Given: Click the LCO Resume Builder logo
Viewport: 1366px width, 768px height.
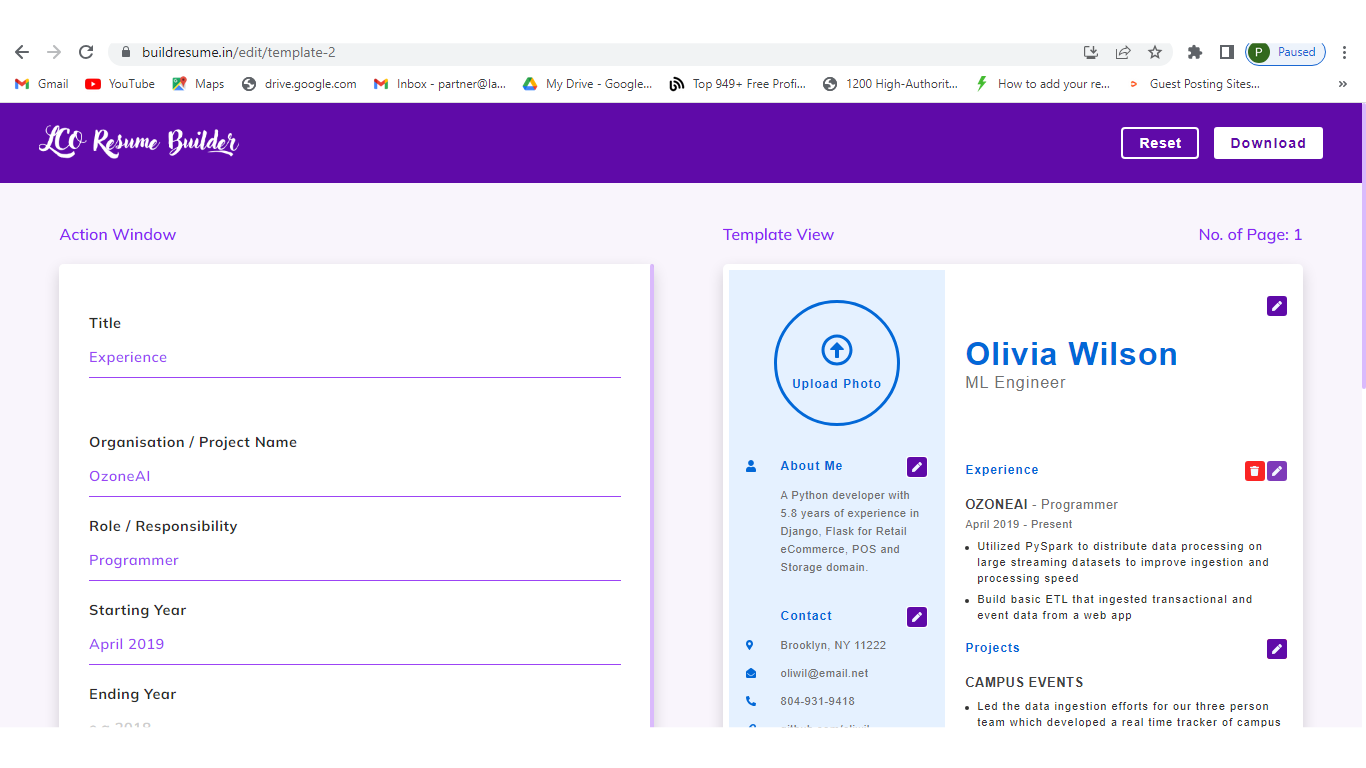Looking at the screenshot, I should pos(139,142).
